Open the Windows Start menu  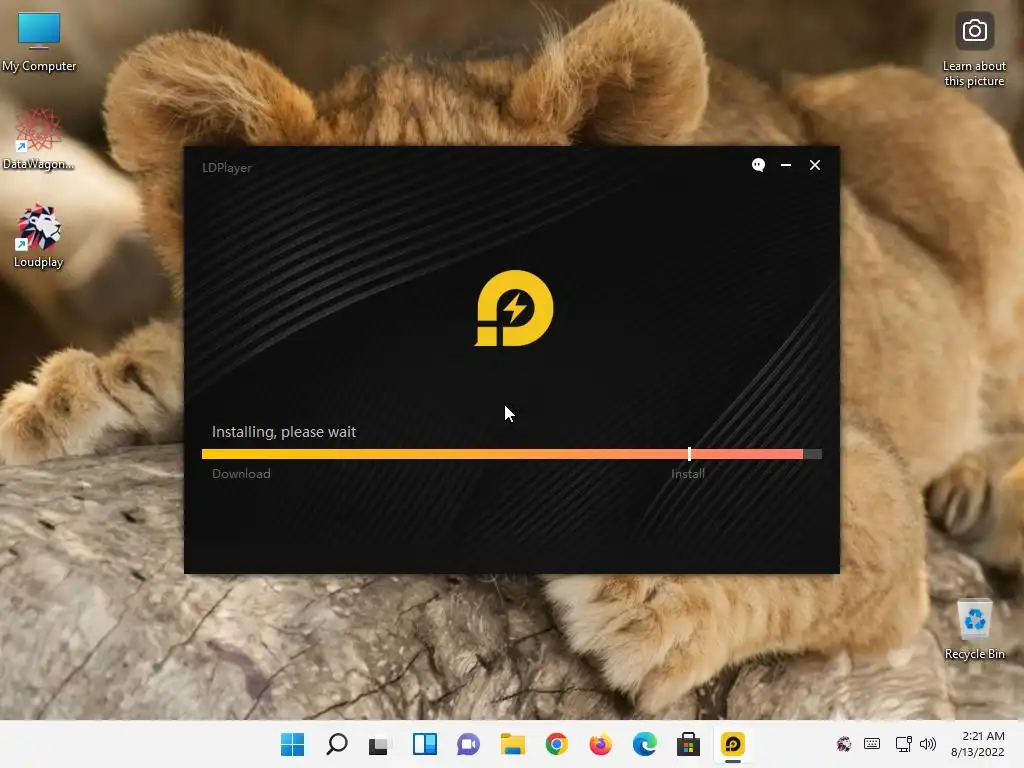pos(292,744)
